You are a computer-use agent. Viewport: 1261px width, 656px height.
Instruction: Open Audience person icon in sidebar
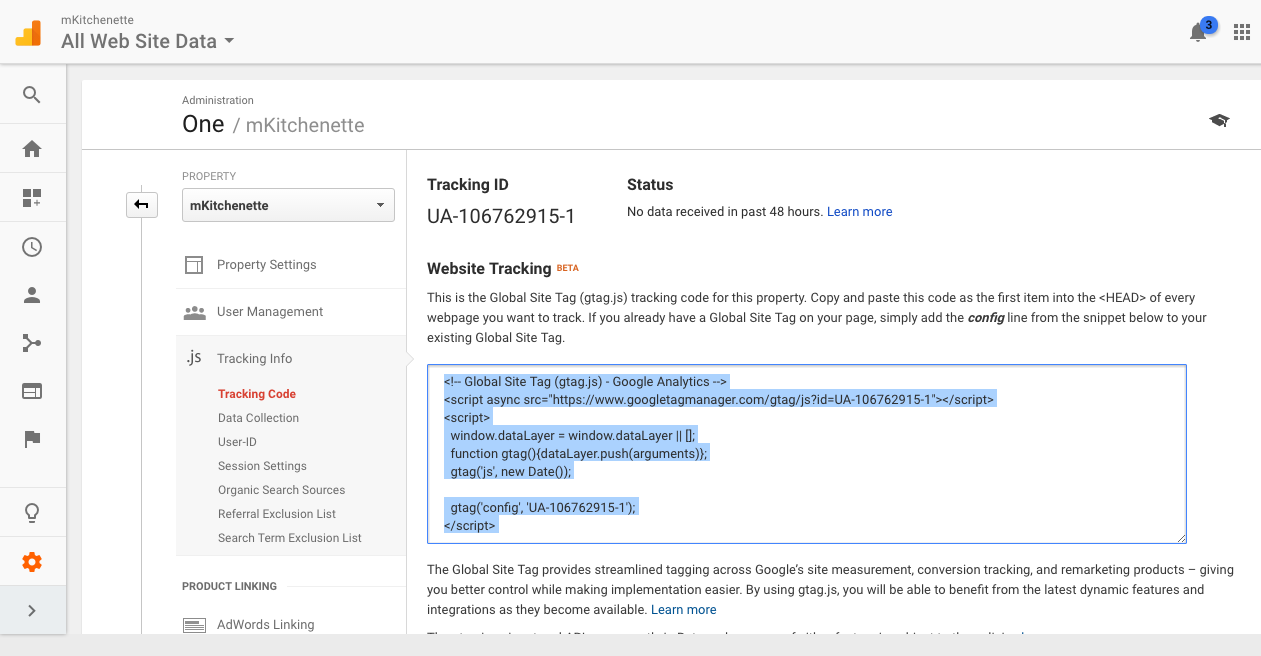click(32, 295)
